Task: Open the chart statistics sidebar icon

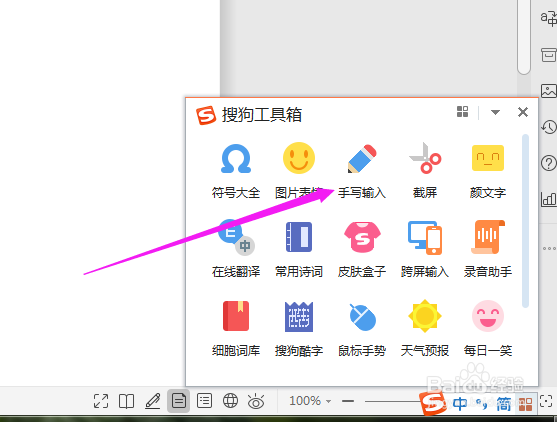Action: 548,199
